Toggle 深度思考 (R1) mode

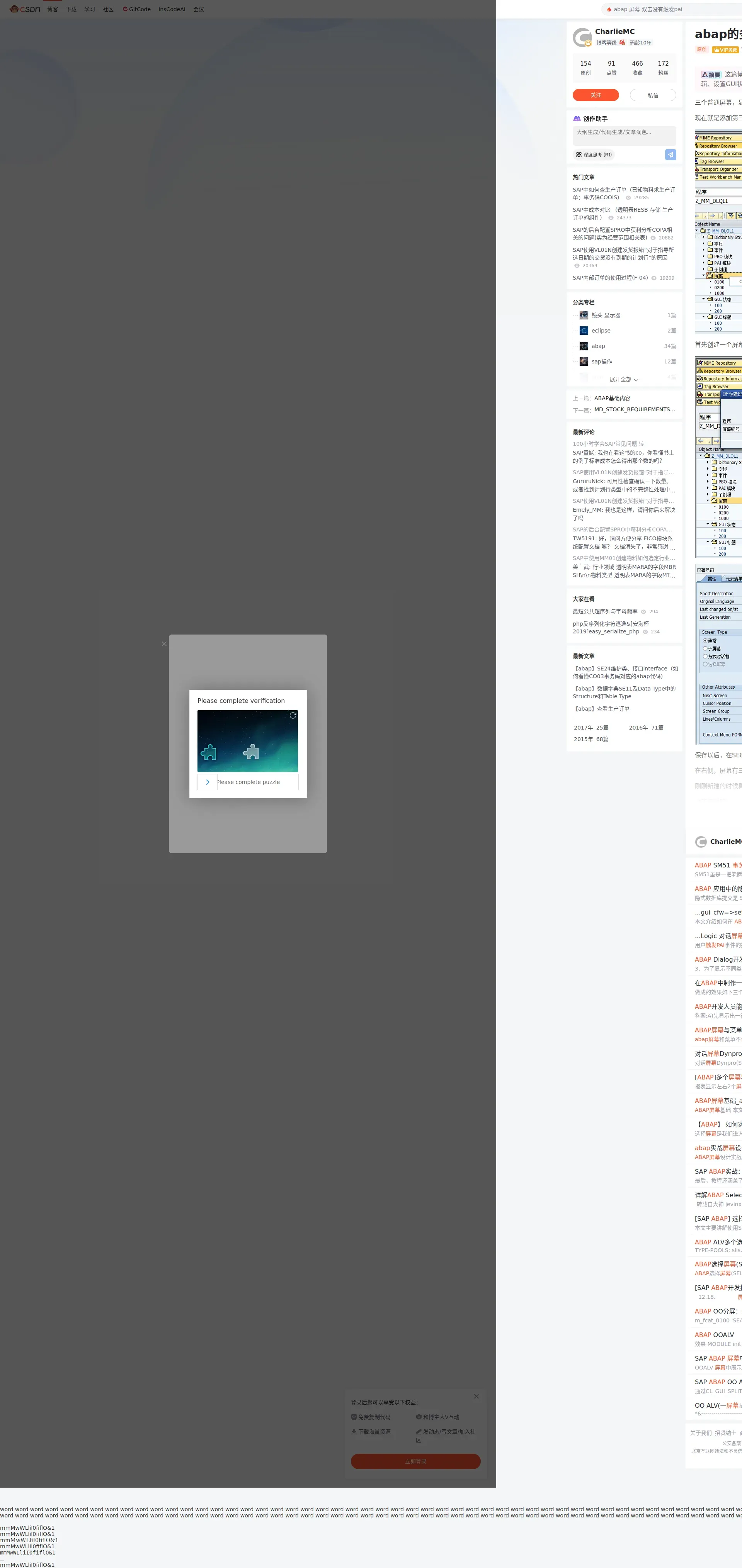pyautogui.click(x=594, y=154)
